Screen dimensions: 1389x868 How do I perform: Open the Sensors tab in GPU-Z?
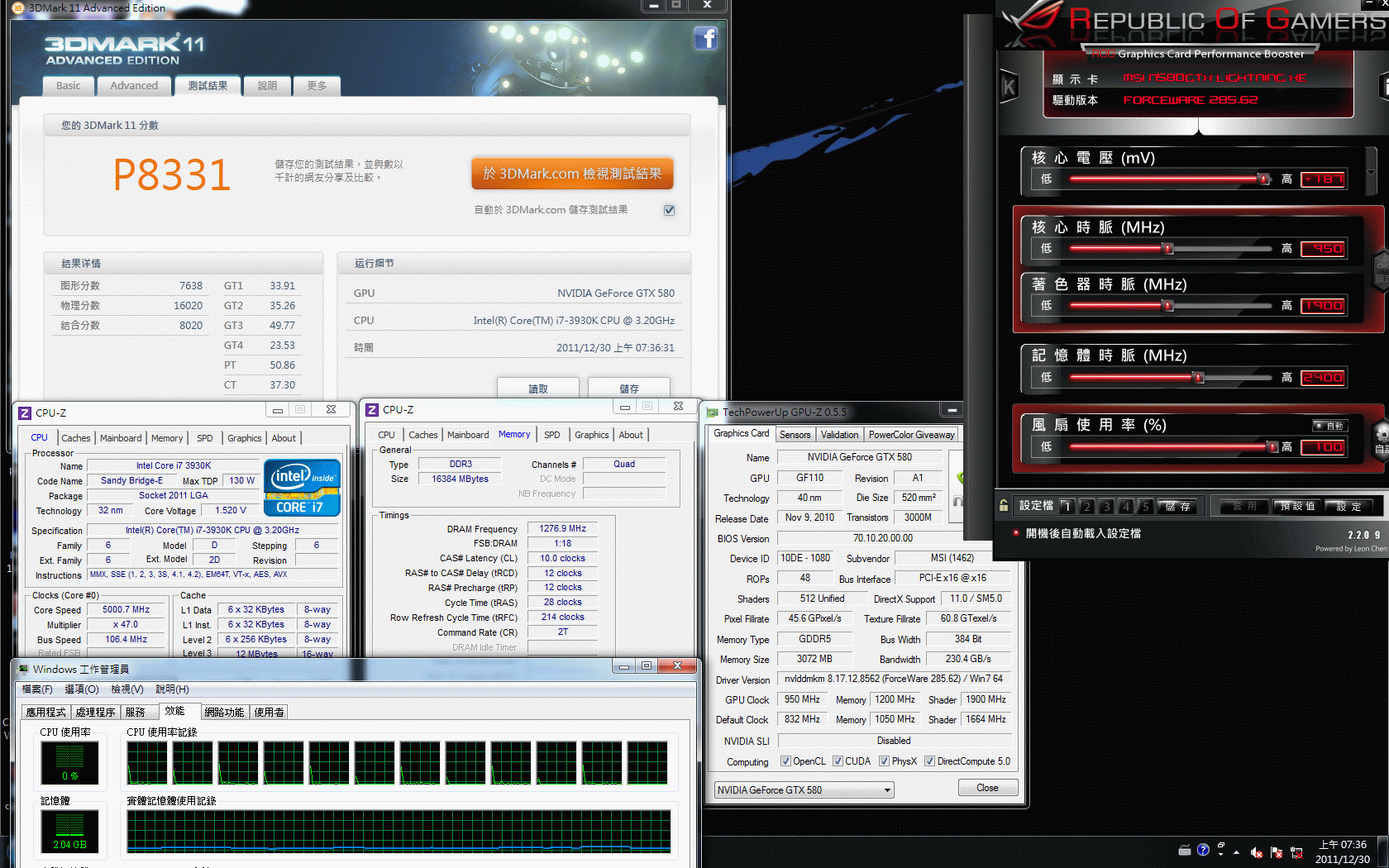point(795,435)
